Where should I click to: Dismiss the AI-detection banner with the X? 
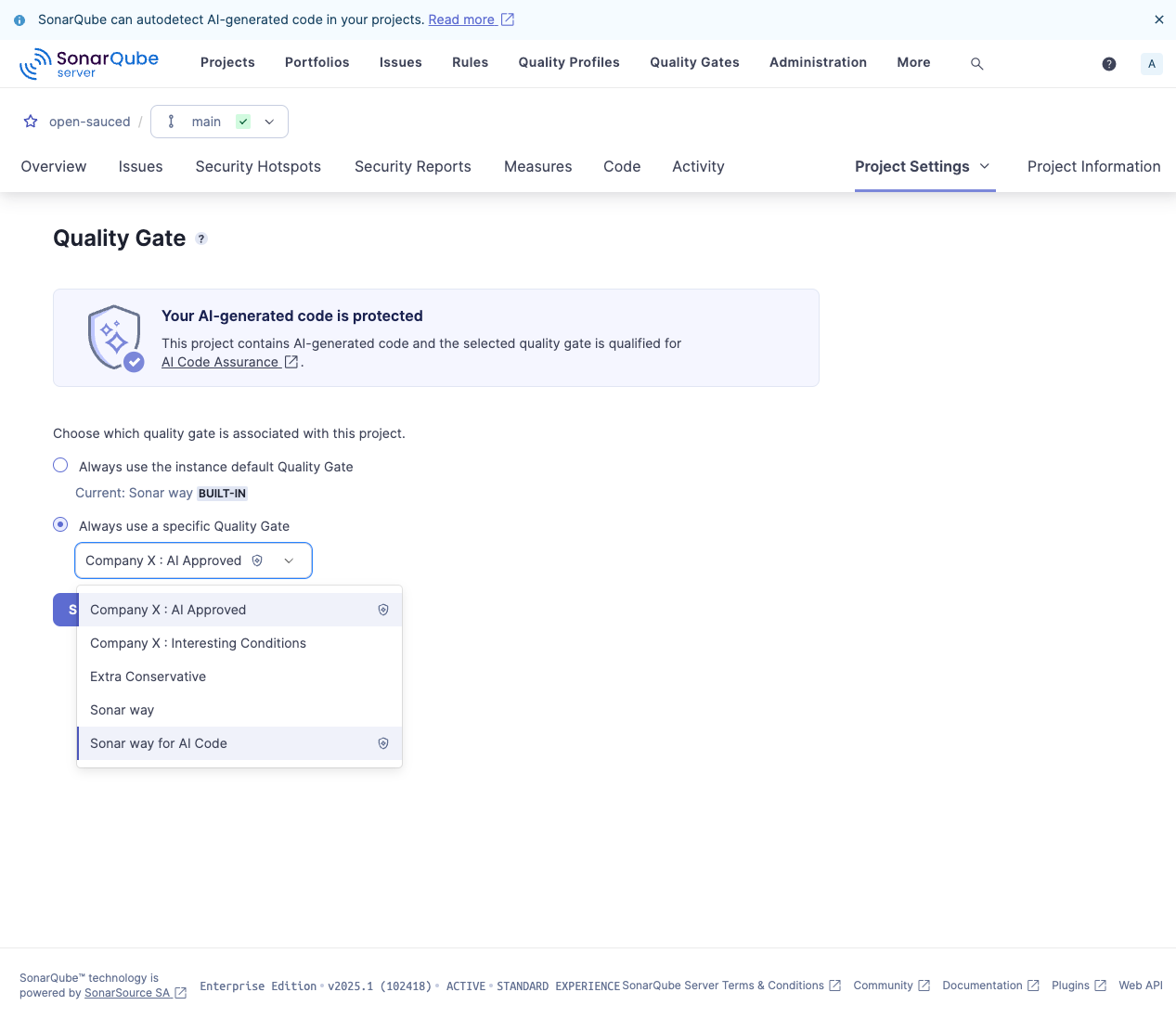[1158, 19]
